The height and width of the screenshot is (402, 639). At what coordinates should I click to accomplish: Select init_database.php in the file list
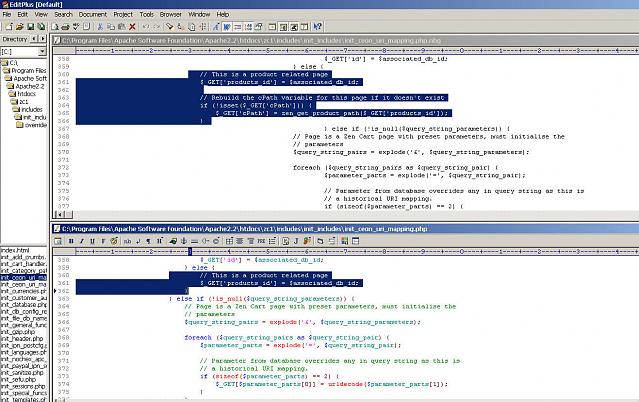[24, 305]
